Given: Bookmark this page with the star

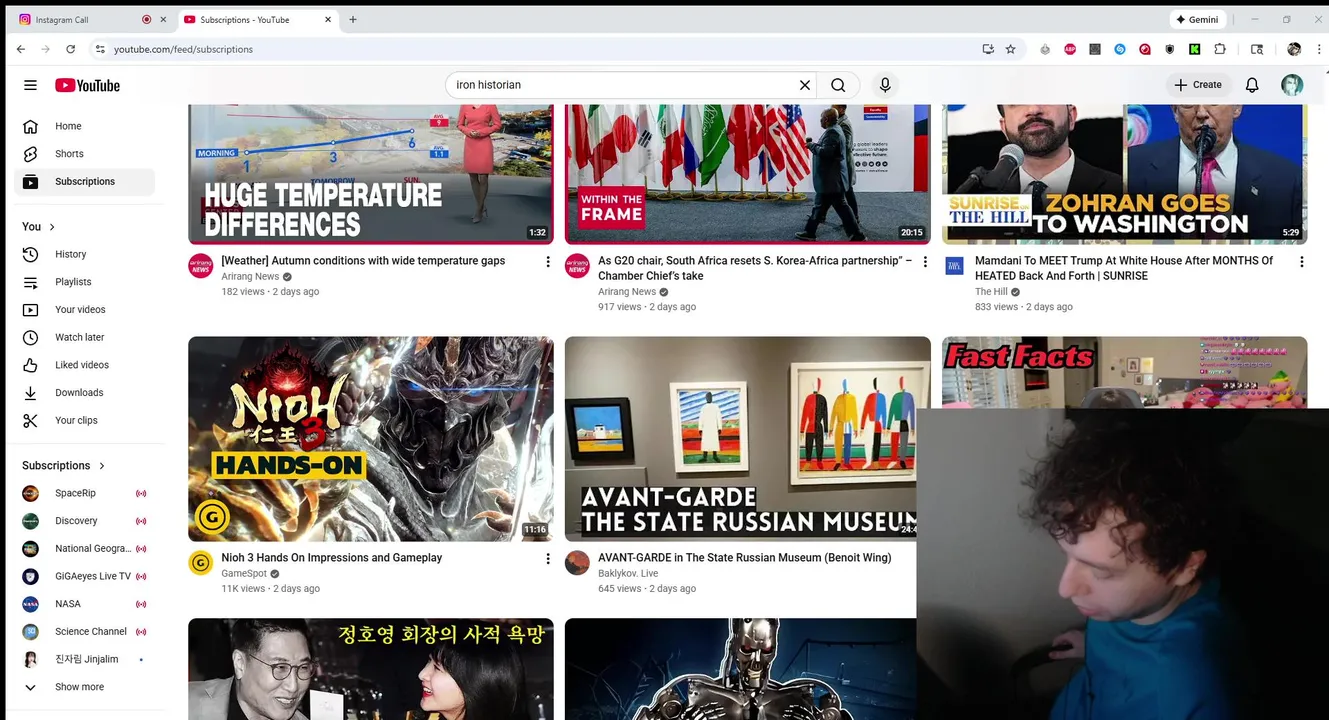Looking at the screenshot, I should point(1011,49).
